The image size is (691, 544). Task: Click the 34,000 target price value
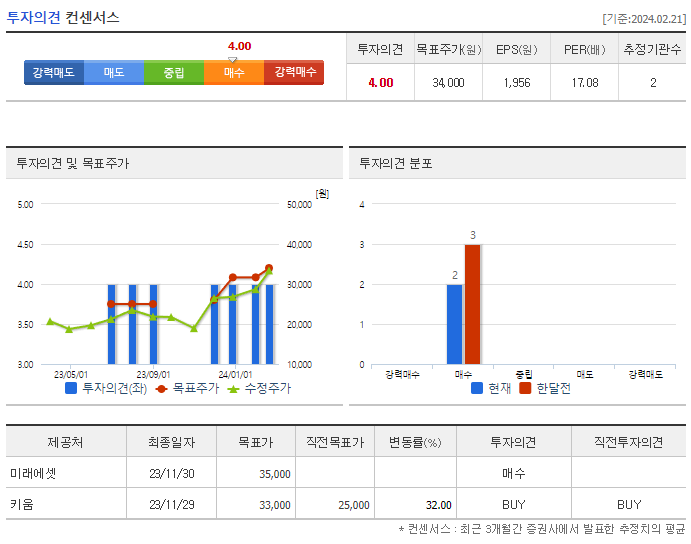click(449, 82)
